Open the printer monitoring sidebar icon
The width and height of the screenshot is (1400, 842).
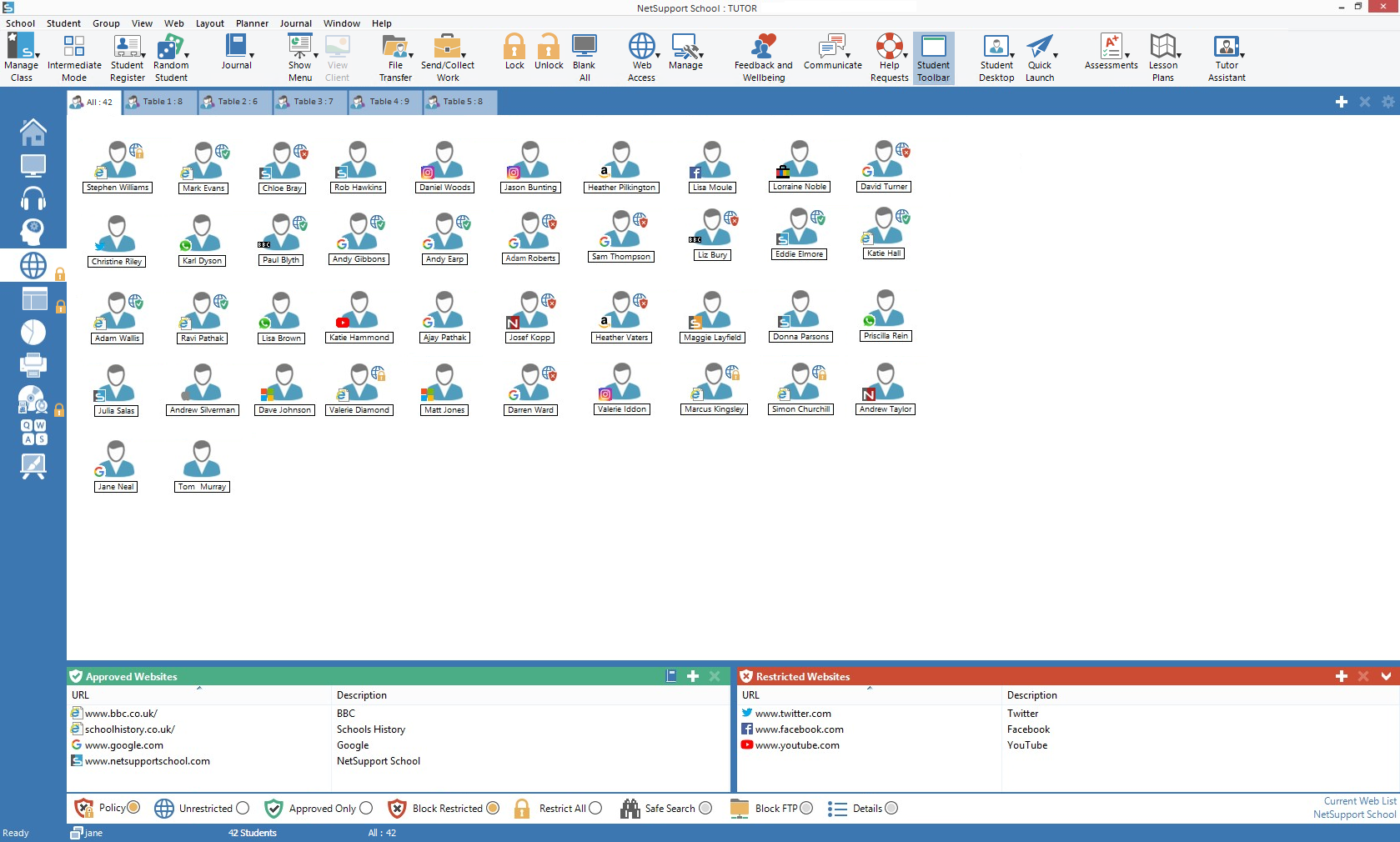tap(33, 365)
